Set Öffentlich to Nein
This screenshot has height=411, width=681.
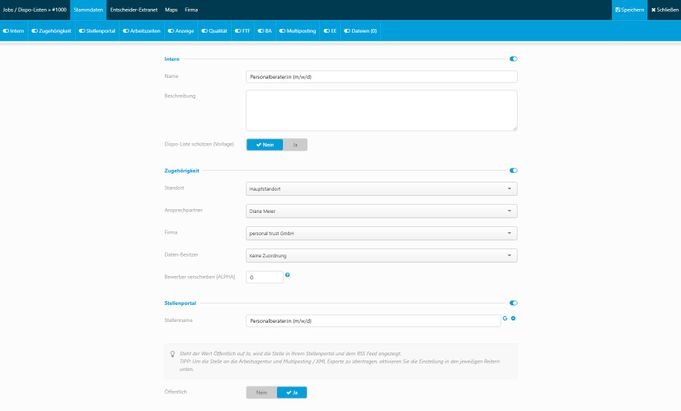click(x=261, y=392)
